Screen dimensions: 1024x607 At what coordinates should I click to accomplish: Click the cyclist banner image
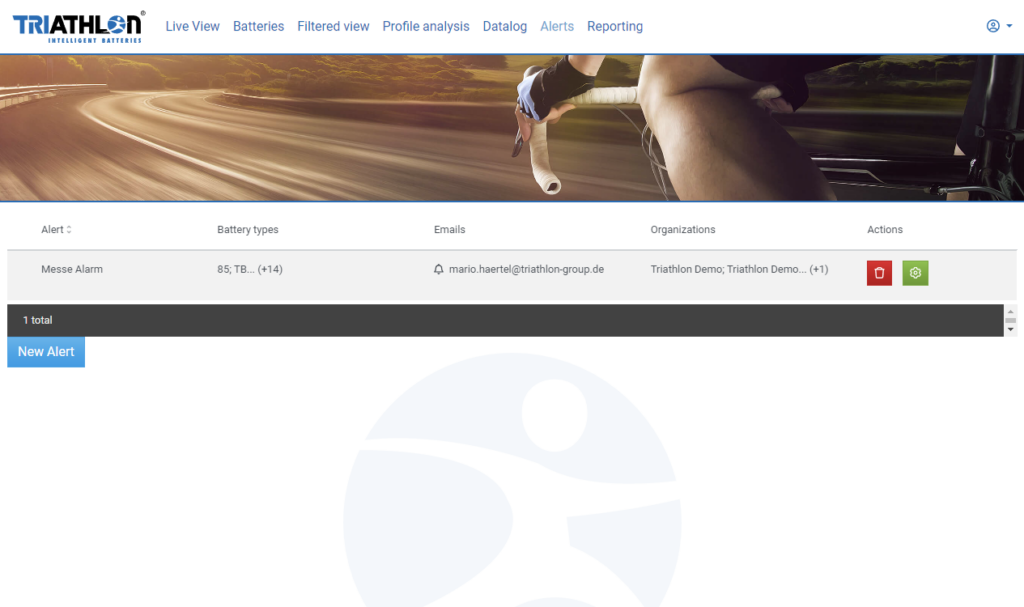512,128
